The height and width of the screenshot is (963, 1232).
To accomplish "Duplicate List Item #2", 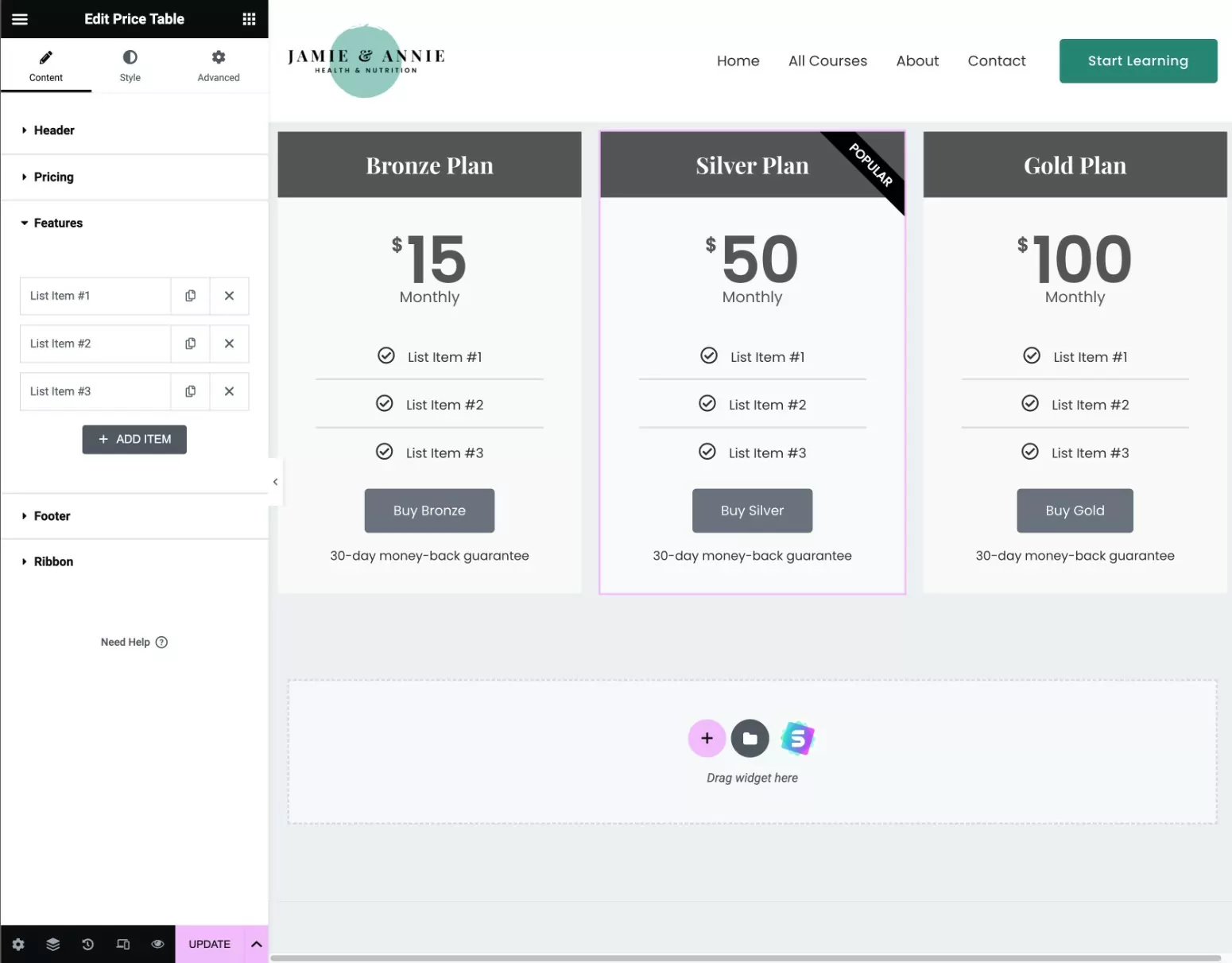I will point(191,344).
